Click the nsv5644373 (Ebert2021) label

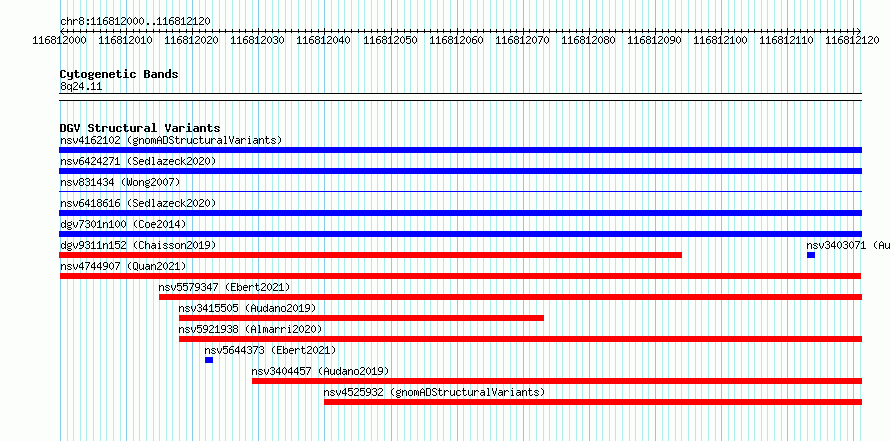pyautogui.click(x=270, y=350)
